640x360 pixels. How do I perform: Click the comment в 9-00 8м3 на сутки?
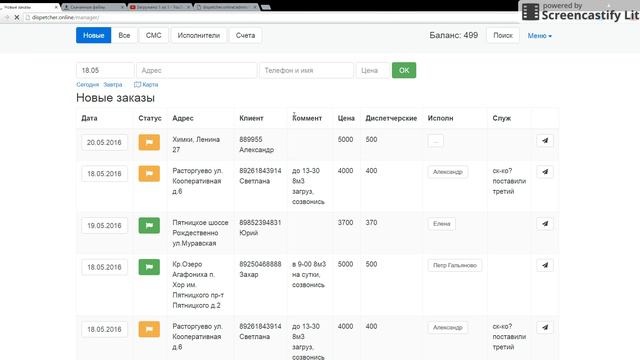tap(309, 274)
